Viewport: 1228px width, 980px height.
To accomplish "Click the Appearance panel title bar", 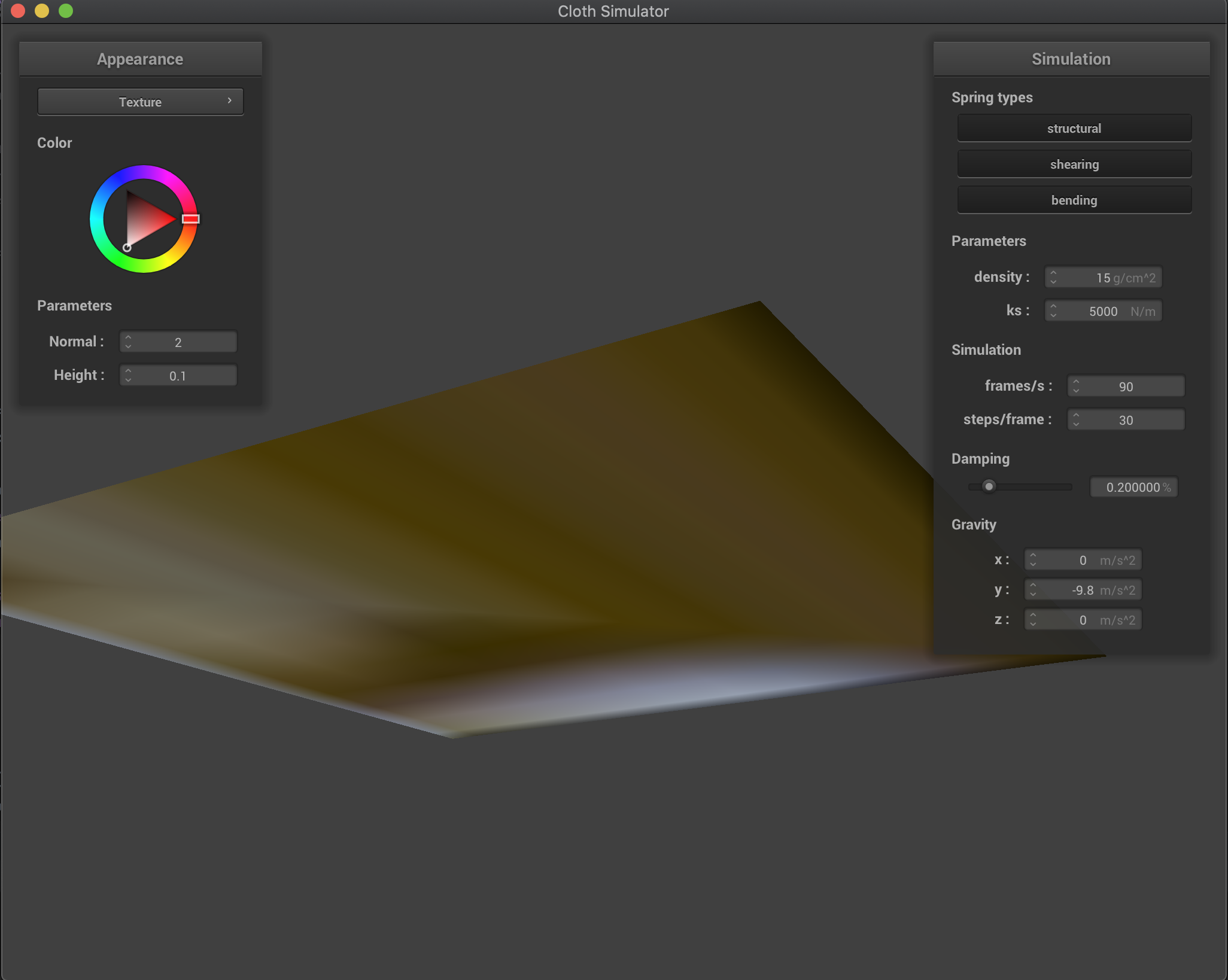I will tap(140, 59).
